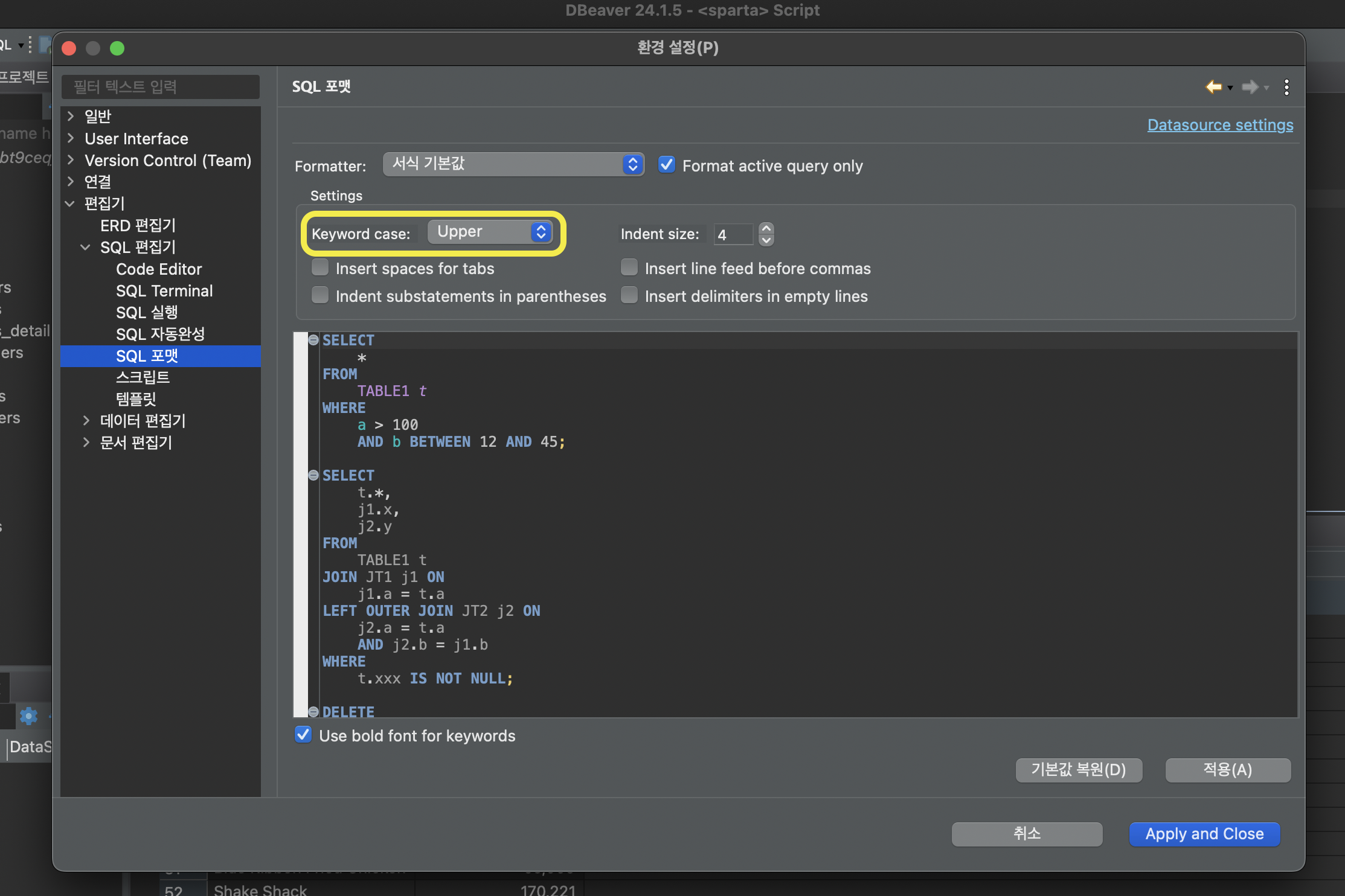Expand the User Interface tree node

pyautogui.click(x=71, y=138)
